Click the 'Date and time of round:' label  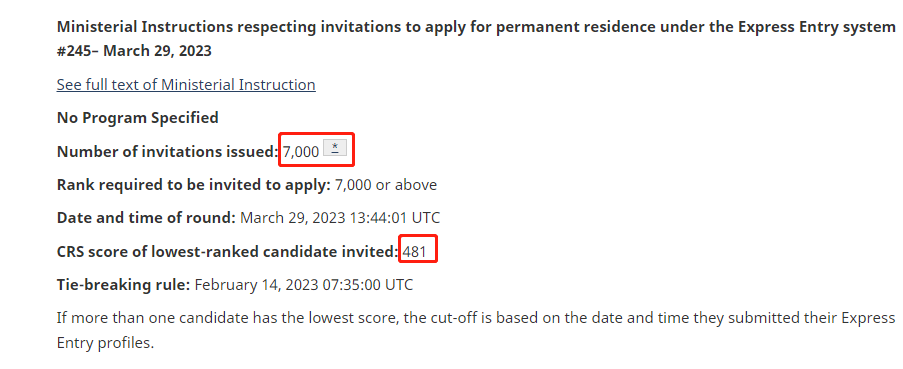point(146,218)
